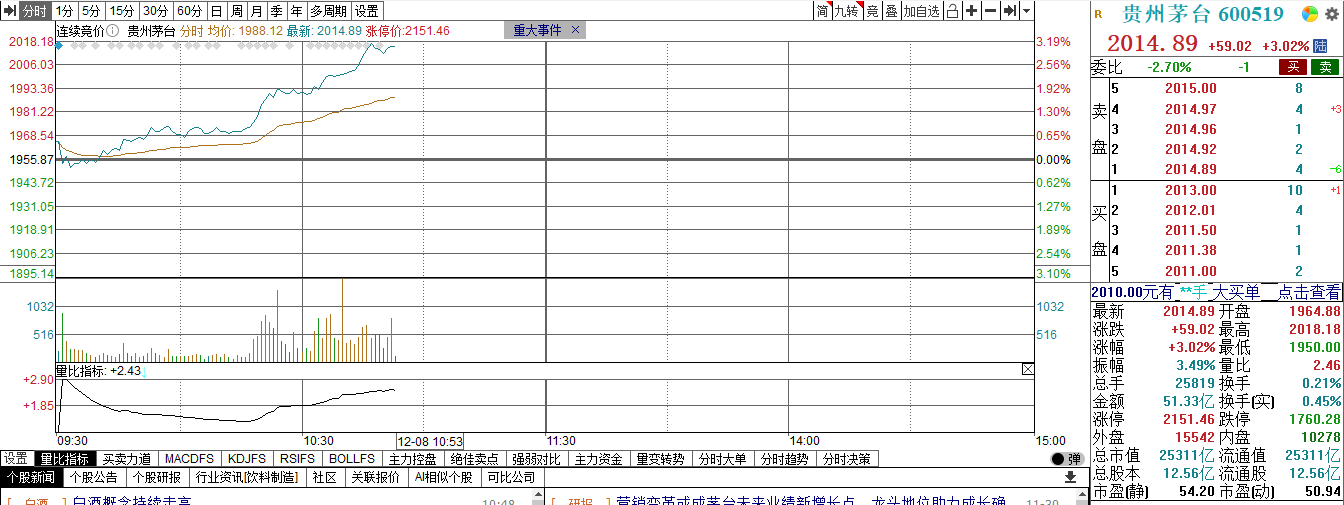Open the gear settings icon near the stock name
Viewport: 1344px width, 505px height.
point(1333,14)
